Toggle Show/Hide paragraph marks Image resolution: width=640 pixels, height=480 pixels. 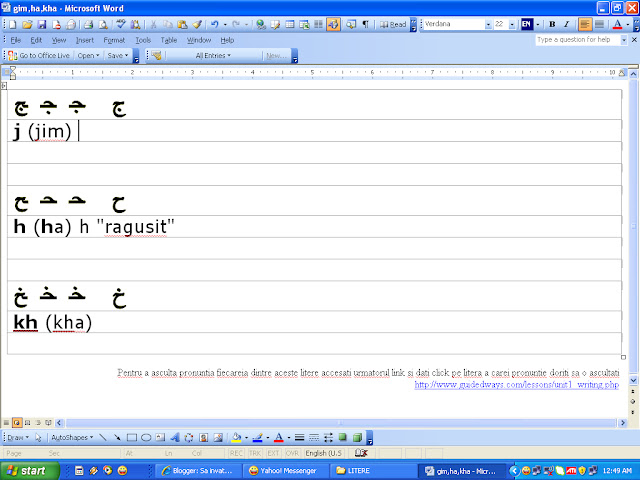[x=366, y=24]
